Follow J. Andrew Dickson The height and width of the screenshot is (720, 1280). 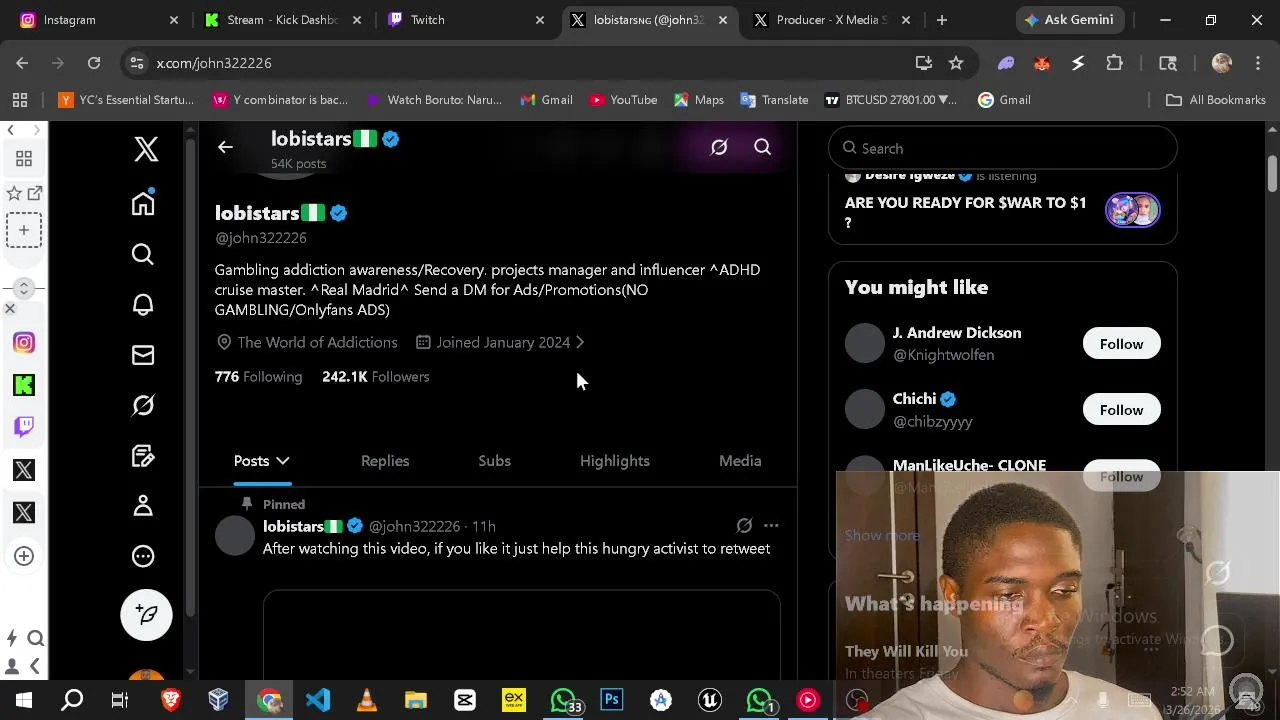pos(1121,344)
